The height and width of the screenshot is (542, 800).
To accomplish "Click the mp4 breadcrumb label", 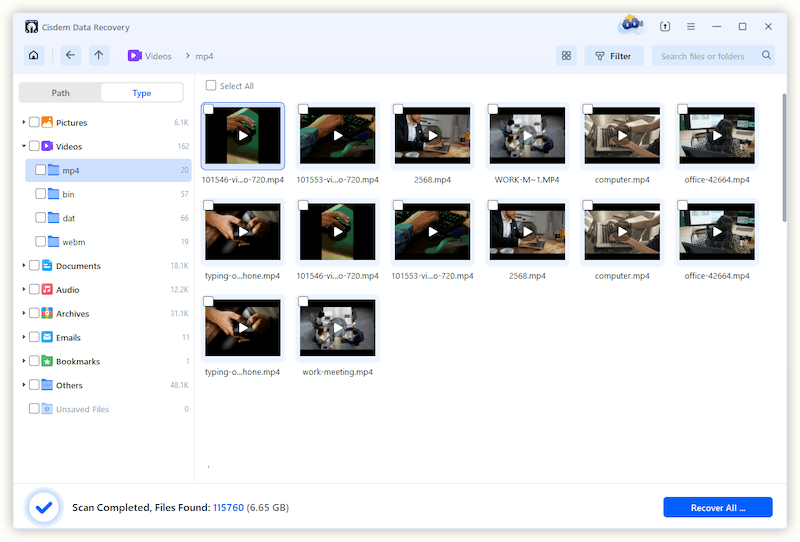I will tap(204, 56).
